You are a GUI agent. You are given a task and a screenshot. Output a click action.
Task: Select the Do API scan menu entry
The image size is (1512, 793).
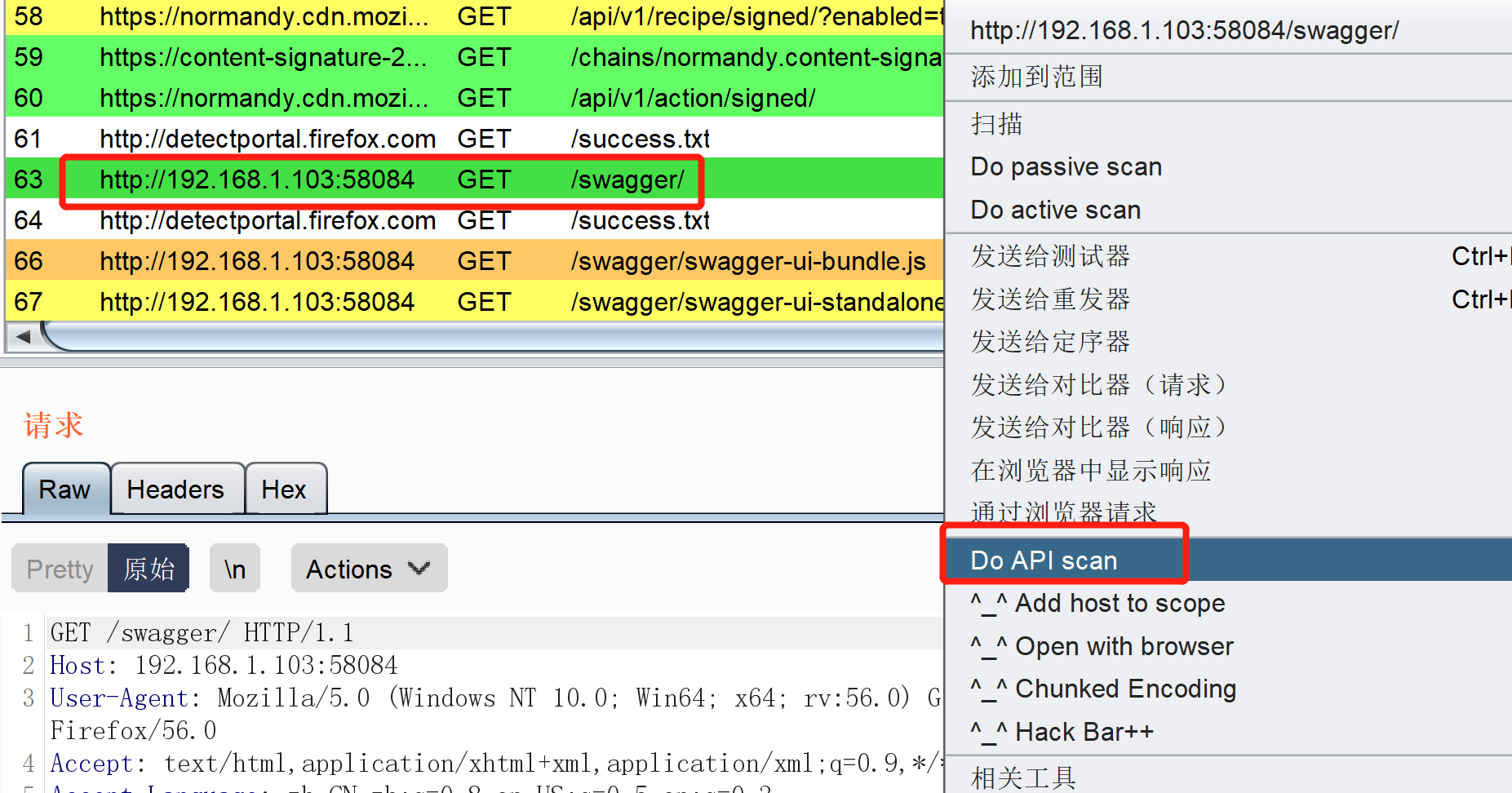[x=1228, y=560]
